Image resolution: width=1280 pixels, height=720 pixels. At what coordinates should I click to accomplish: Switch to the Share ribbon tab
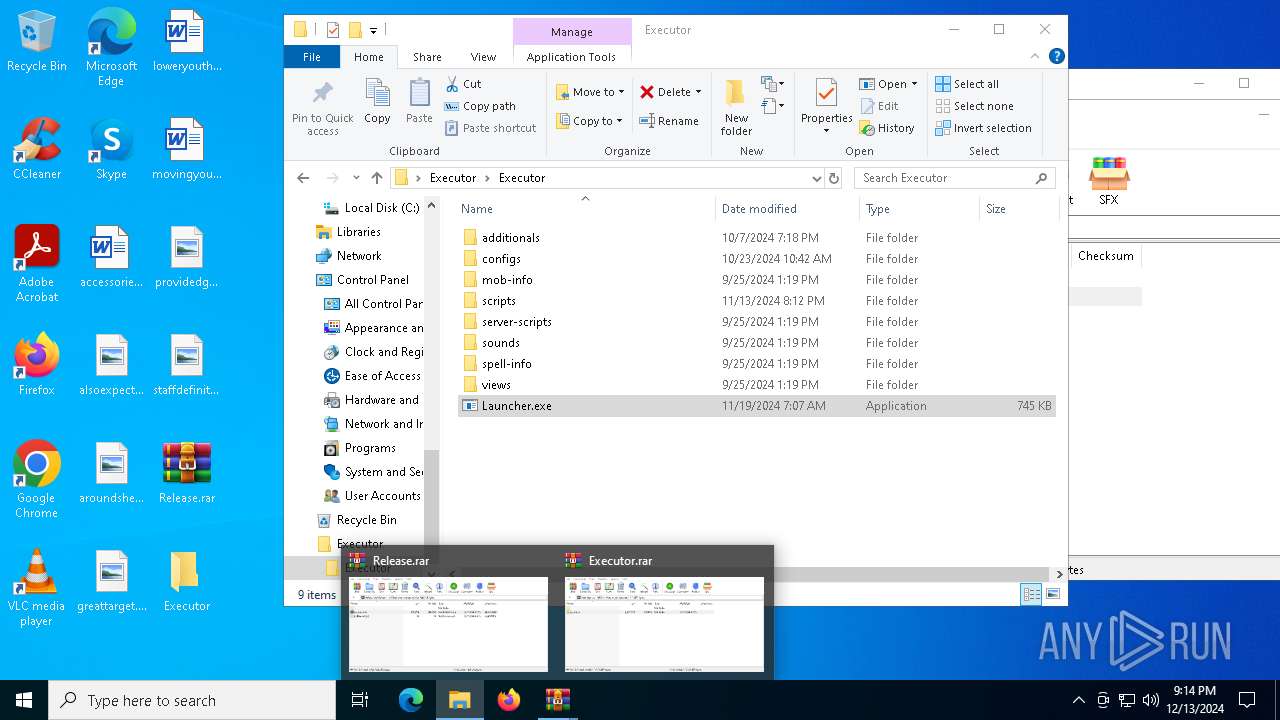(427, 57)
